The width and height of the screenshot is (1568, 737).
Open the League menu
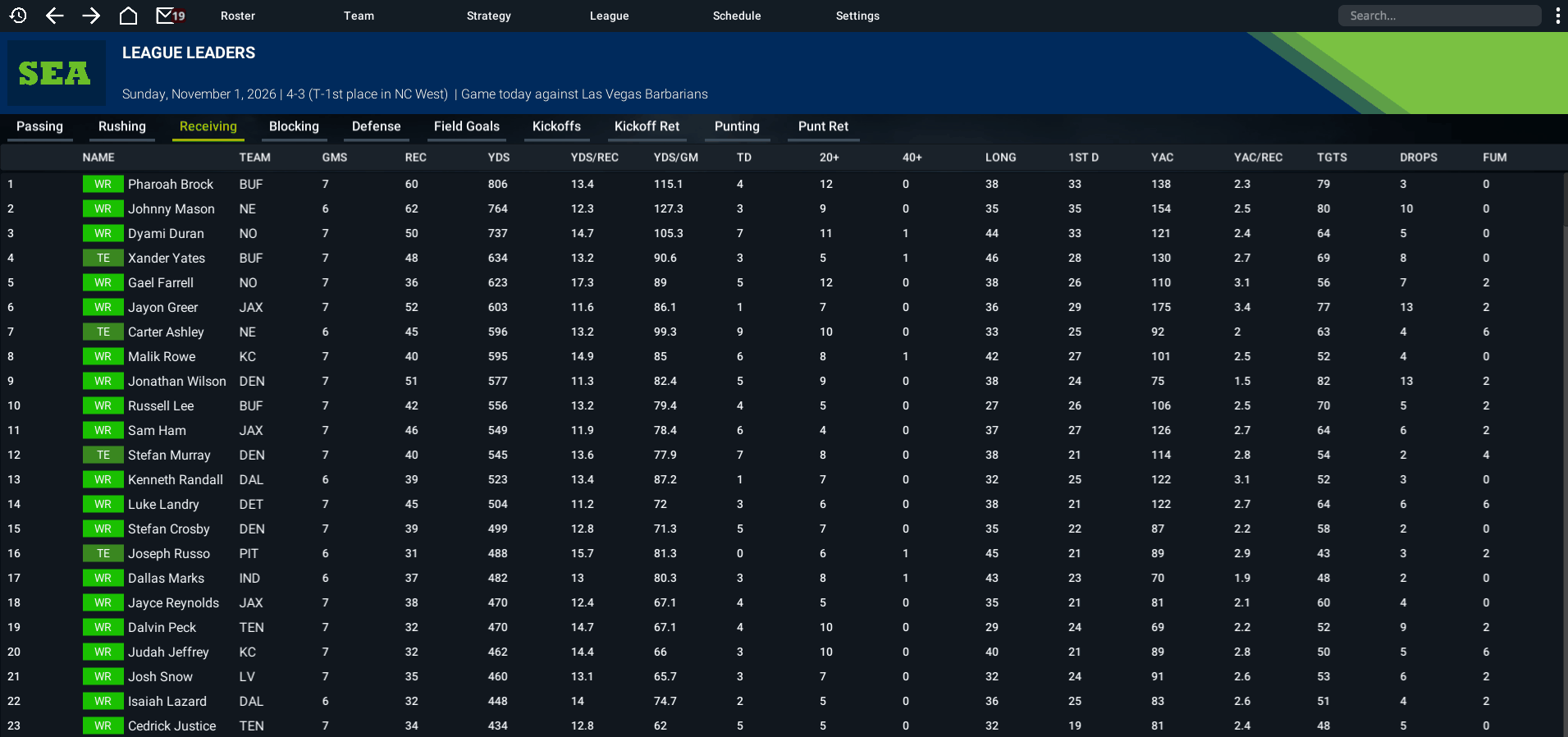610,16
